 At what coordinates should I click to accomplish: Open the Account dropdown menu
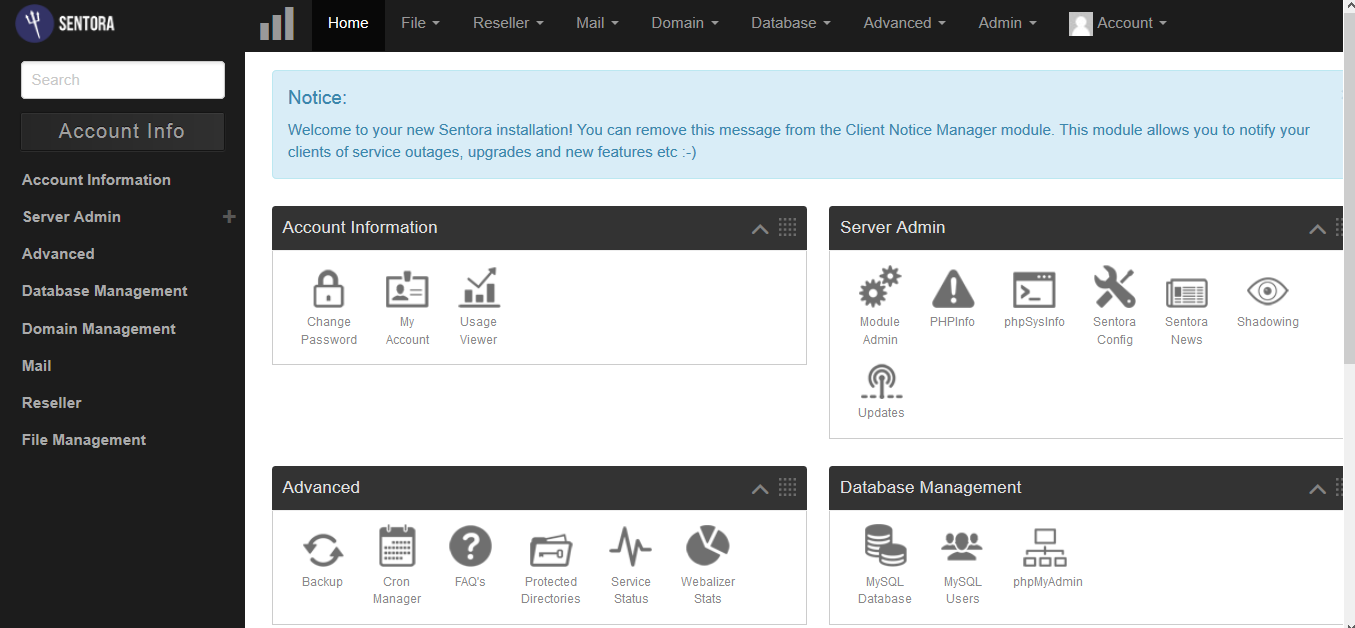coord(1117,23)
